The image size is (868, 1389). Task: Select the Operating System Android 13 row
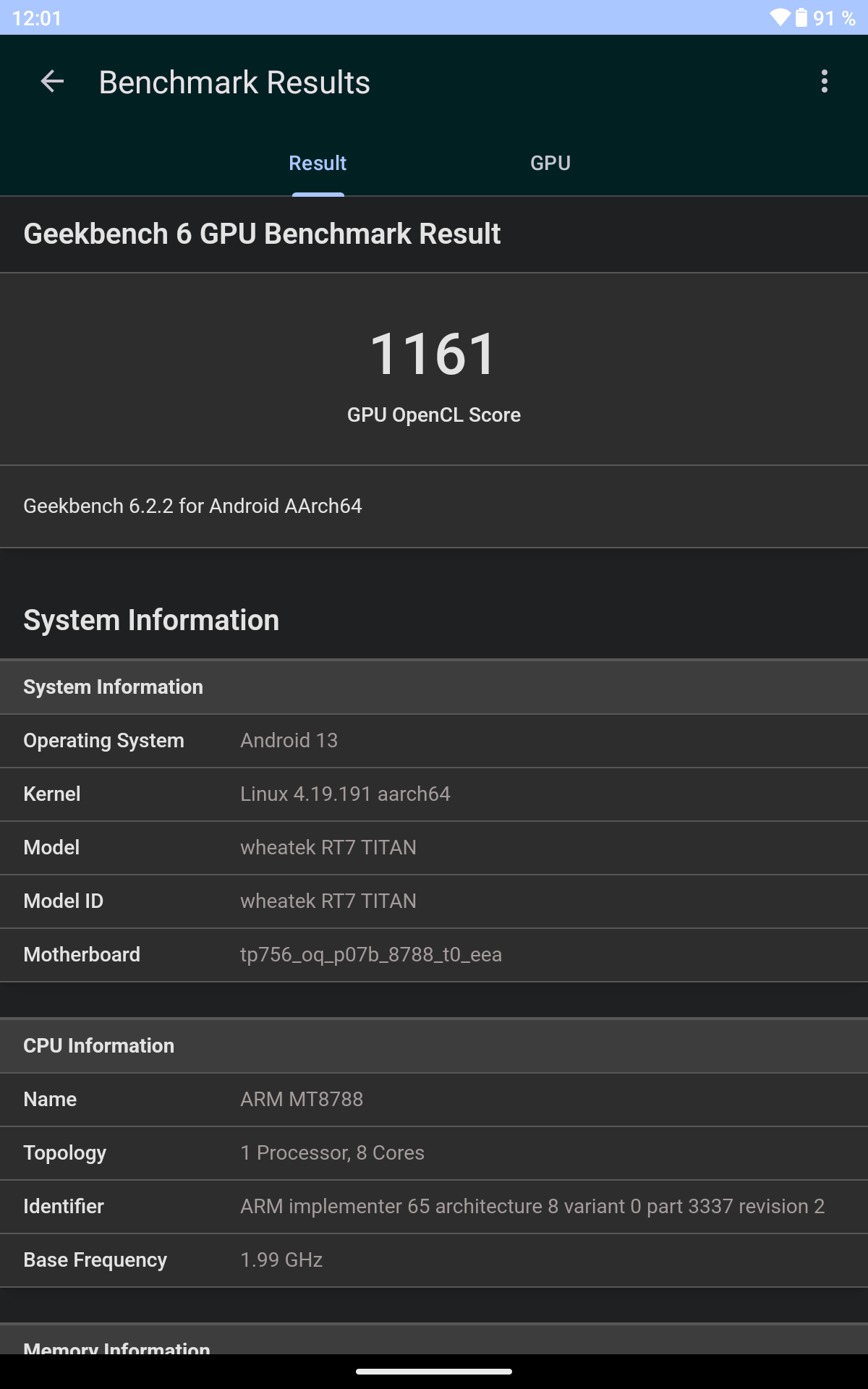pos(434,741)
